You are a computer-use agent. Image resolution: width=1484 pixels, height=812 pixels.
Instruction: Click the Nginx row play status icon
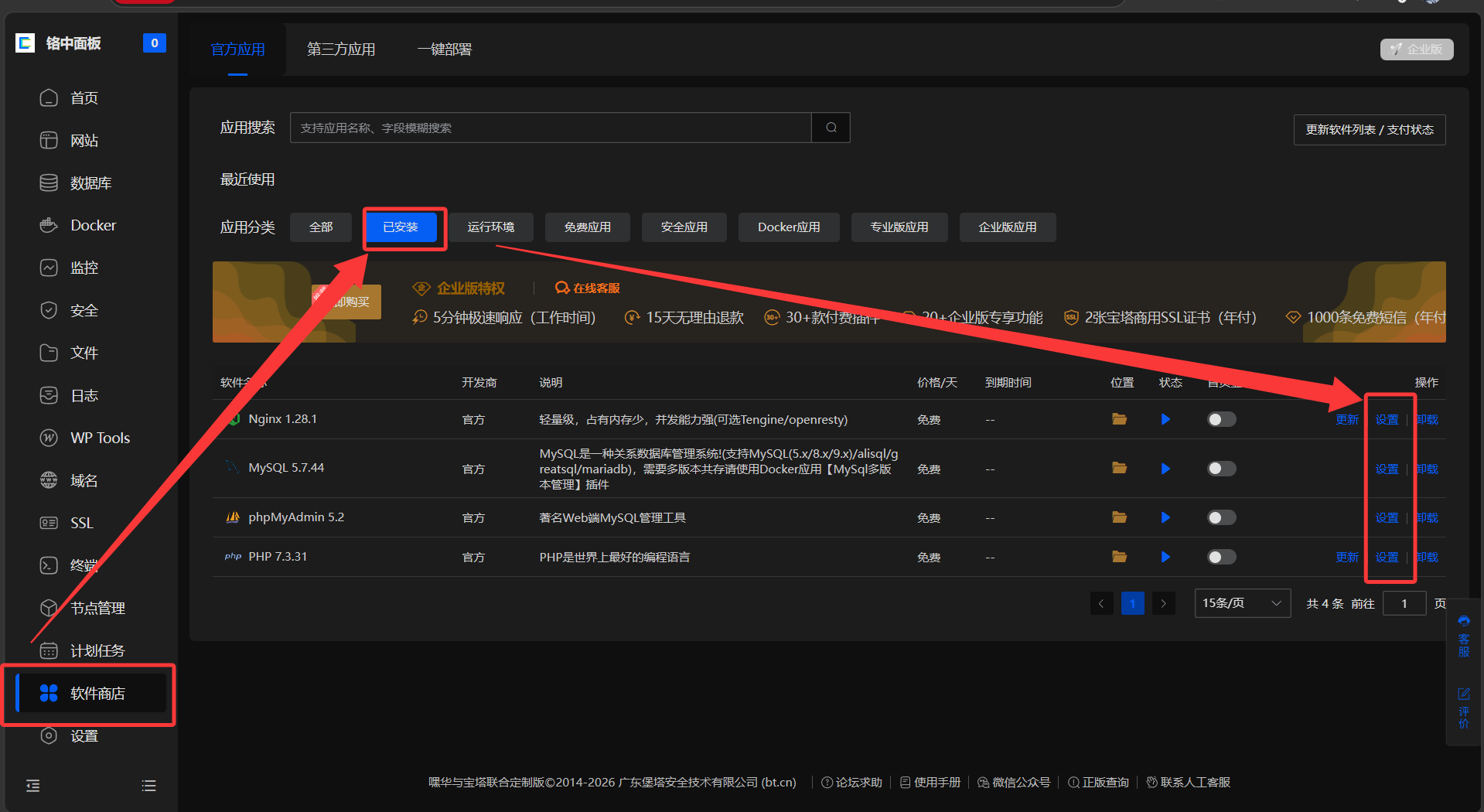click(1165, 419)
